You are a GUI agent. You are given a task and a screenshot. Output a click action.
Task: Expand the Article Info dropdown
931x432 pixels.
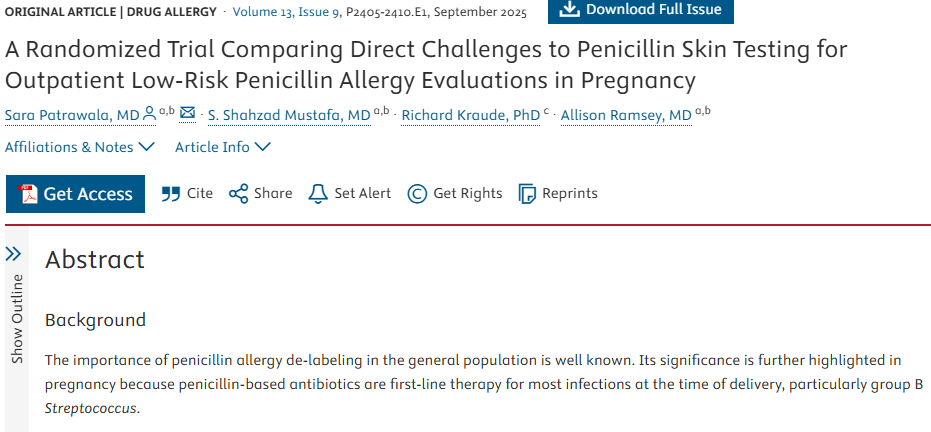click(x=223, y=147)
